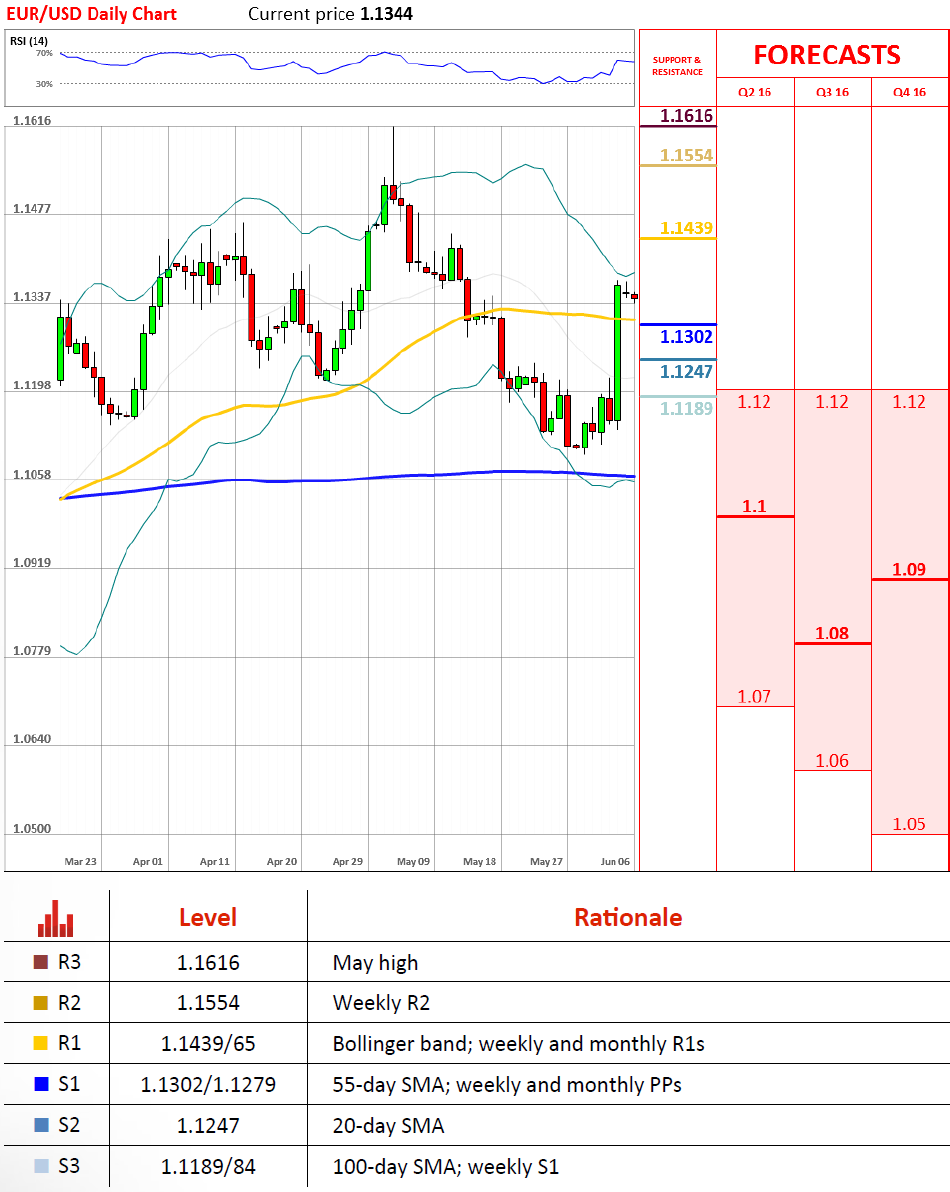
Task: Click the 'SUPPORT & RESISTANCE' column header
Action: tap(677, 66)
